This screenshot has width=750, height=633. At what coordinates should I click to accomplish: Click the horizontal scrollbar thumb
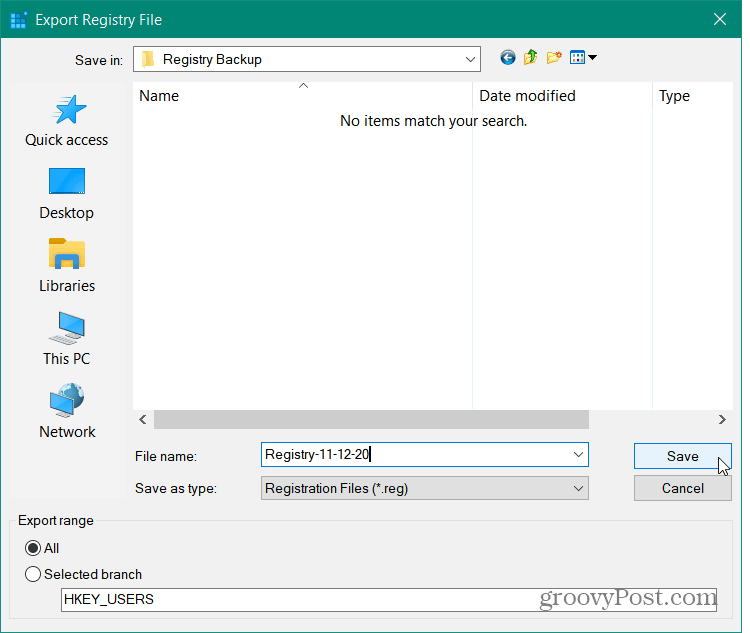[371, 420]
